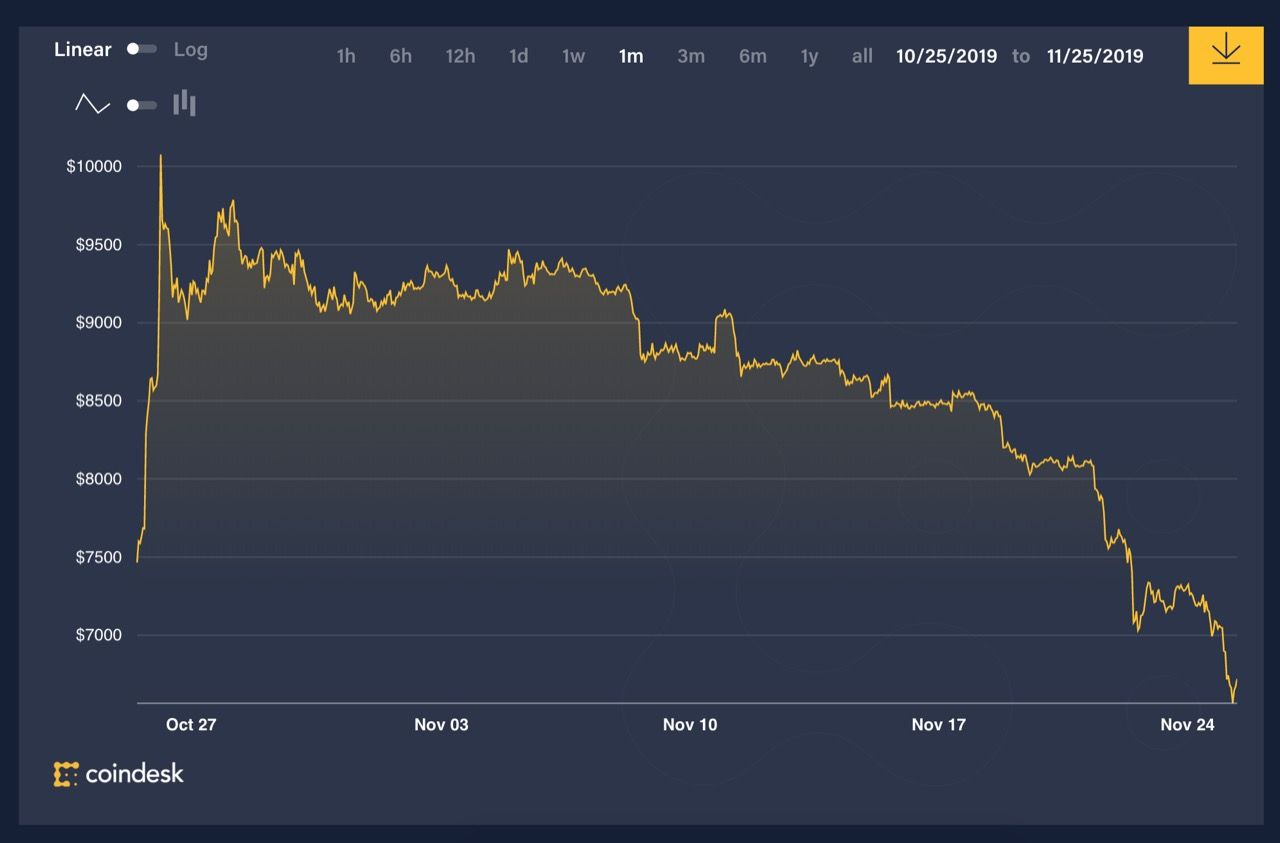Select the 1h time range

point(345,56)
